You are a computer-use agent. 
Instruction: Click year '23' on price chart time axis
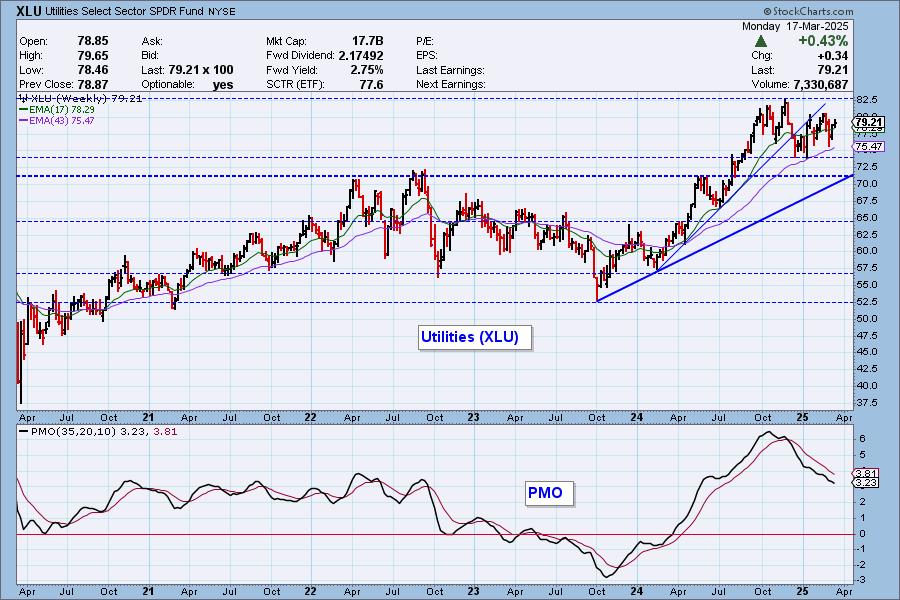point(472,417)
